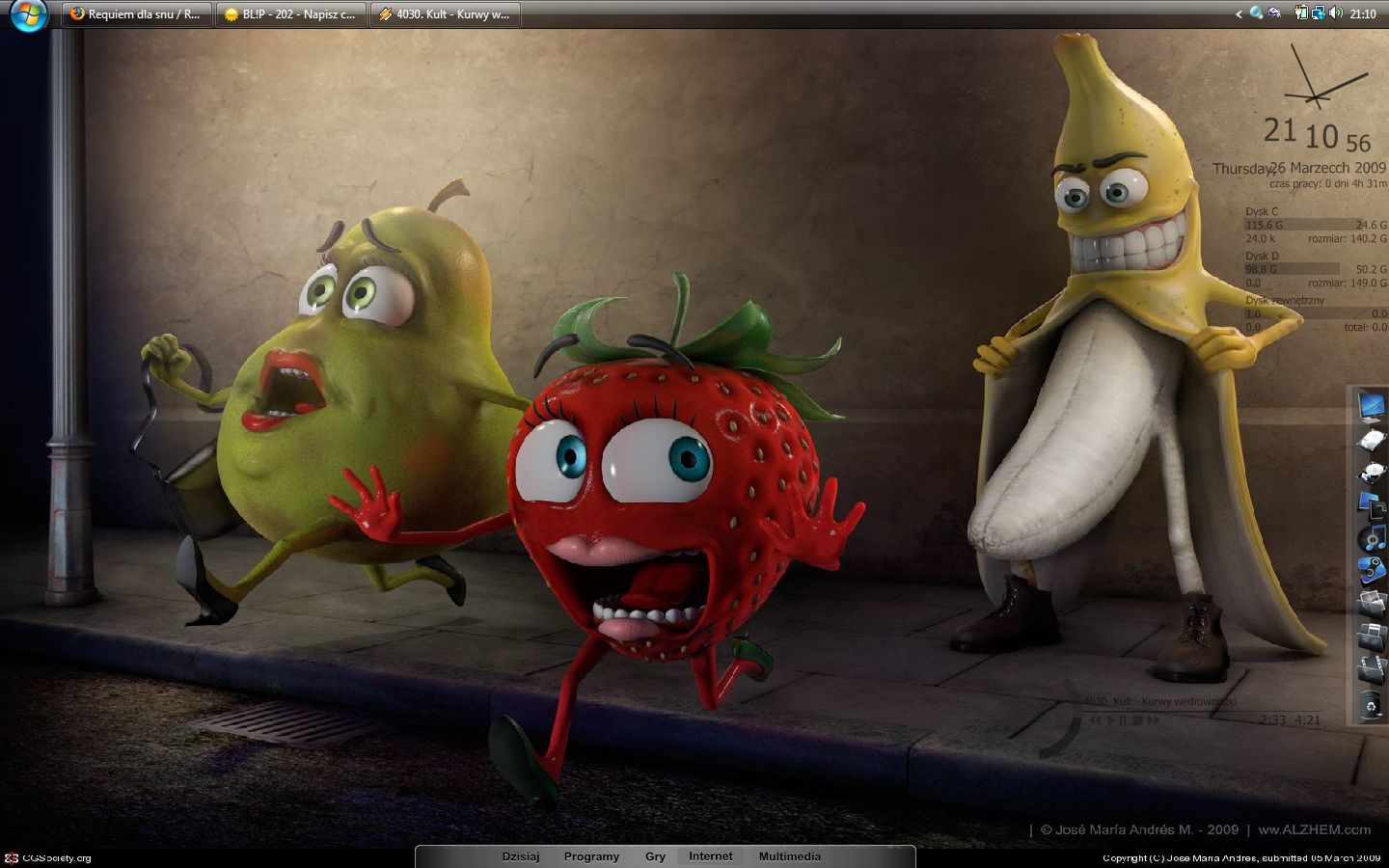This screenshot has width=1389, height=868.
Task: Click the Dysk C usage bar
Action: tap(1316, 225)
